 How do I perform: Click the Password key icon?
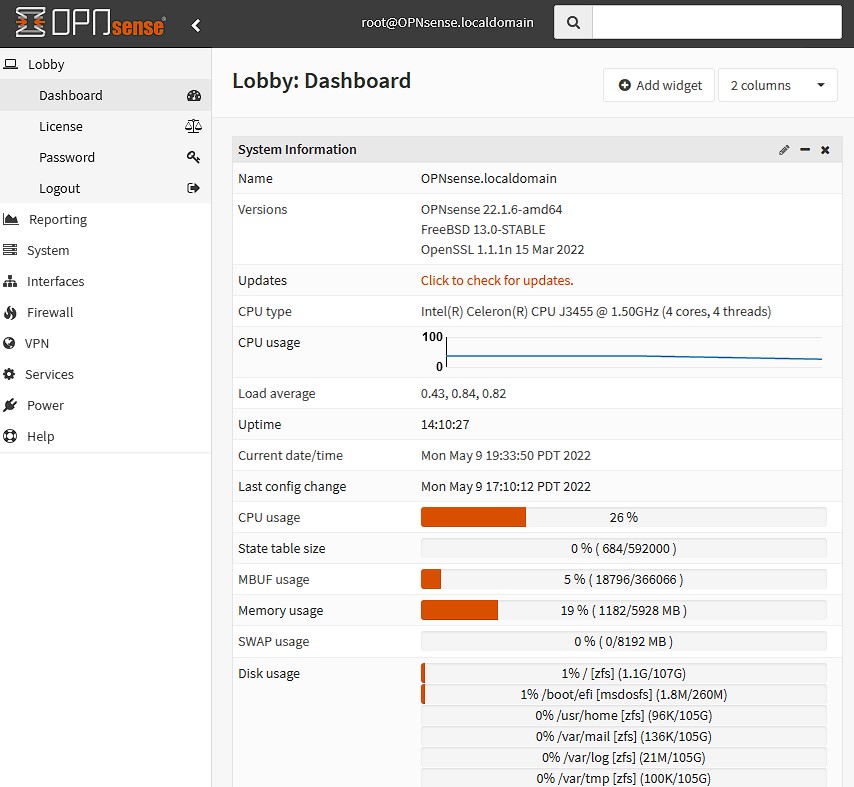tap(194, 157)
